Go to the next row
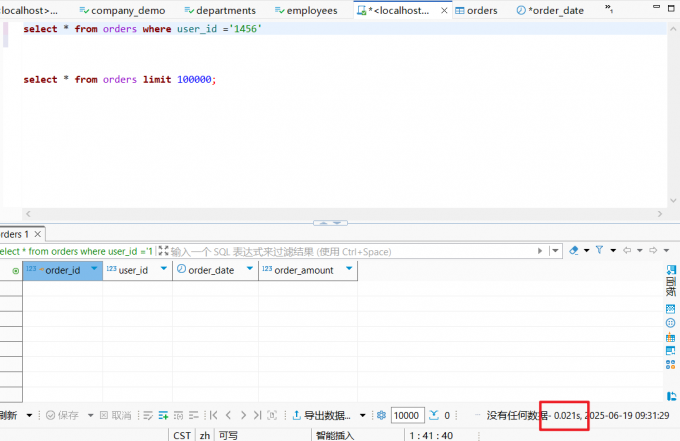 [243, 415]
